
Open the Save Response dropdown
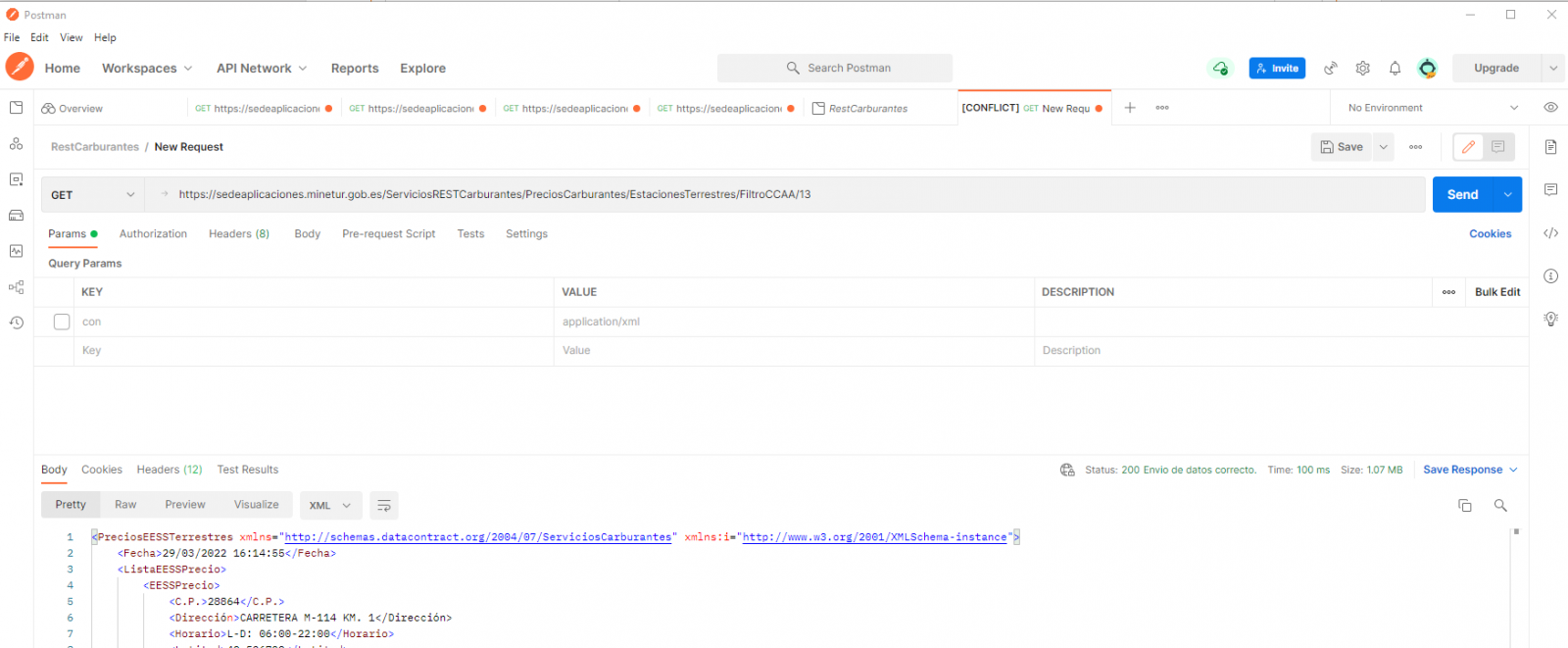point(1470,471)
